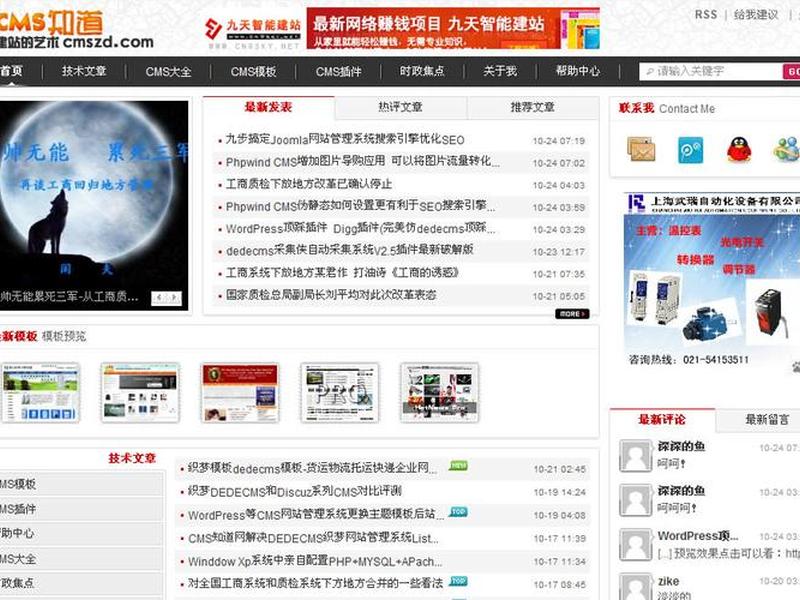Click the slideshow caption 帅无能累死三军
Image resolution: width=800 pixels, height=600 pixels.
tap(69, 296)
